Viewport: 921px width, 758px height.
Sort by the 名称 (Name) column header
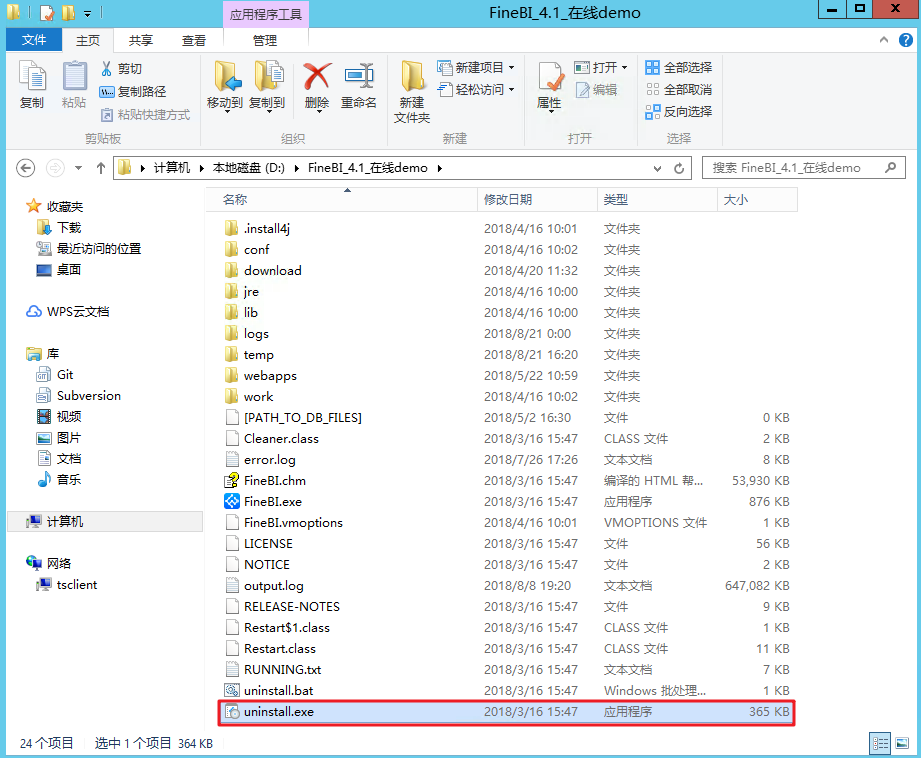coord(342,200)
